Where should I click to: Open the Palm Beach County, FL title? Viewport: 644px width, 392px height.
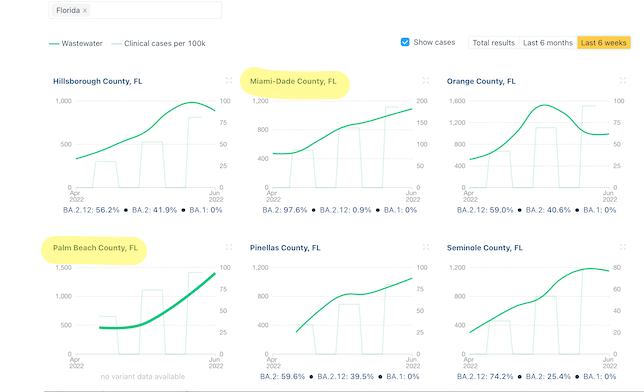[95, 248]
